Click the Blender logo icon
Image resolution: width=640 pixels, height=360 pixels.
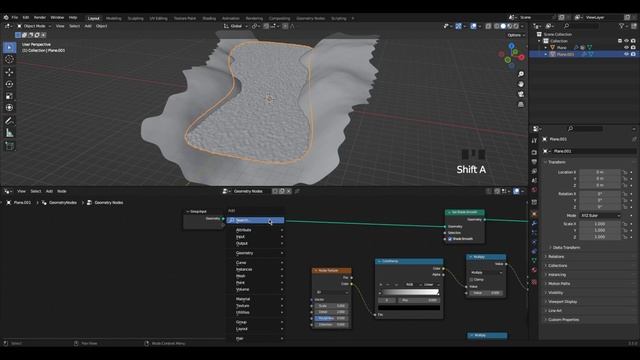pos(6,18)
